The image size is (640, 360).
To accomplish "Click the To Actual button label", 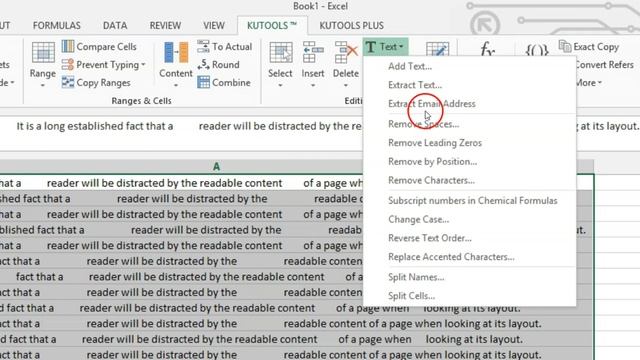I will 232,47.
